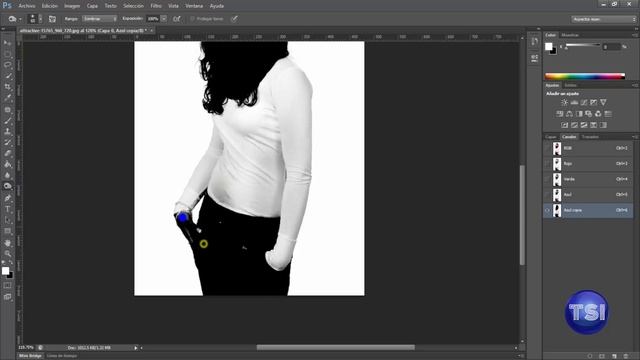Open the tool preset picker arrow
640x360 pixels.
click(20, 19)
